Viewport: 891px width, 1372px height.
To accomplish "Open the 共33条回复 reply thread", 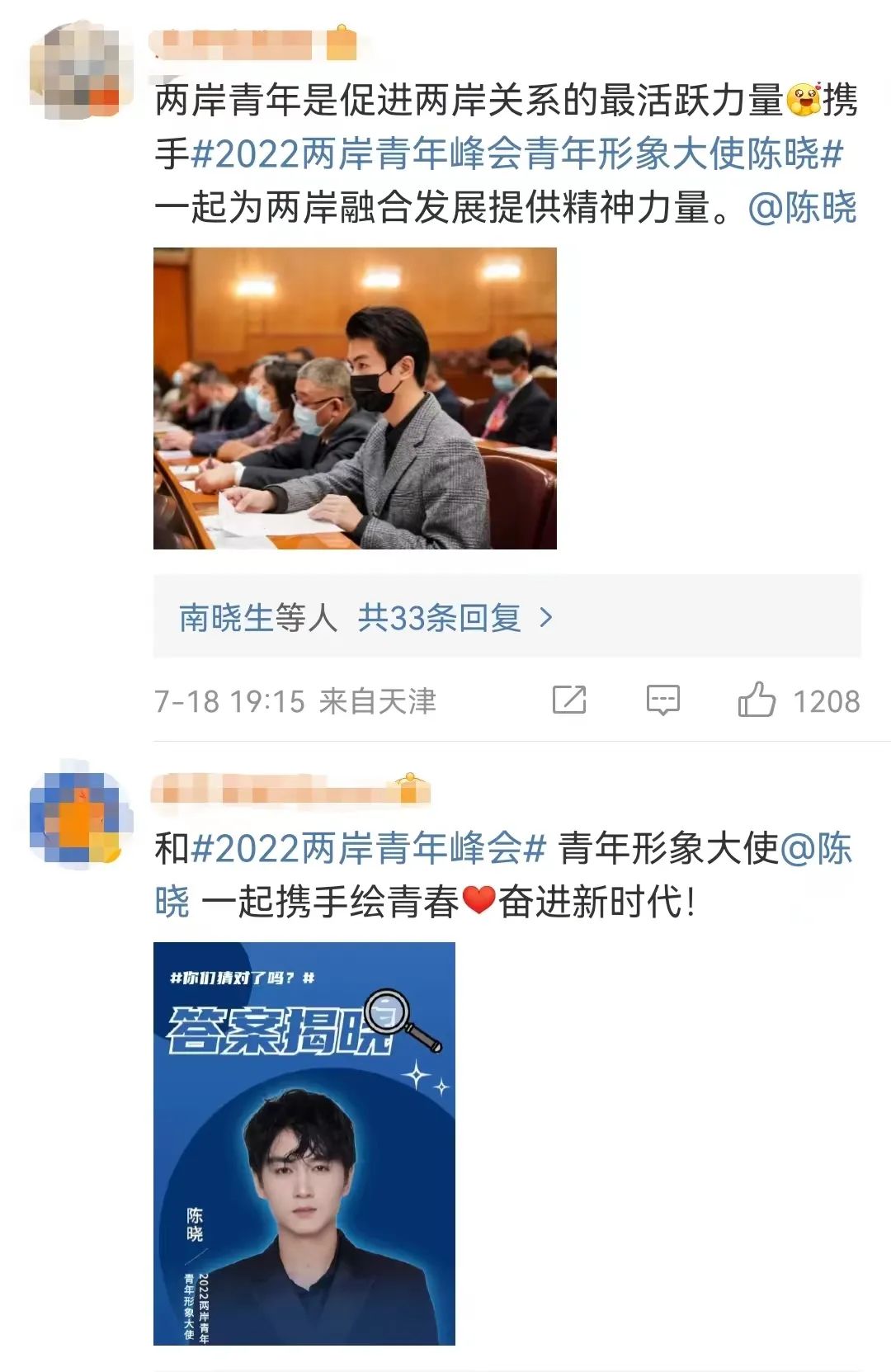I will 439,617.
